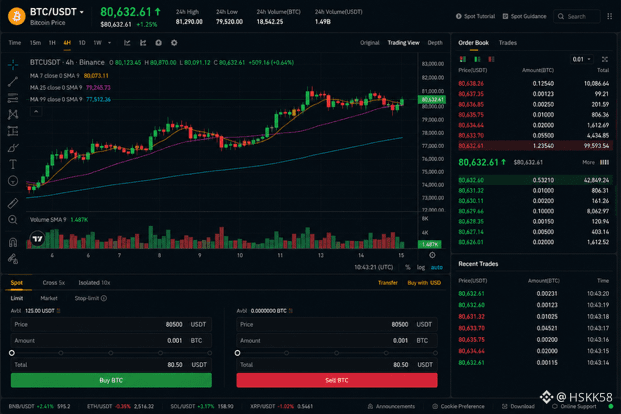Show both bids and asks order book view
Image resolution: width=621 pixels, height=414 pixels.
tap(463, 59)
